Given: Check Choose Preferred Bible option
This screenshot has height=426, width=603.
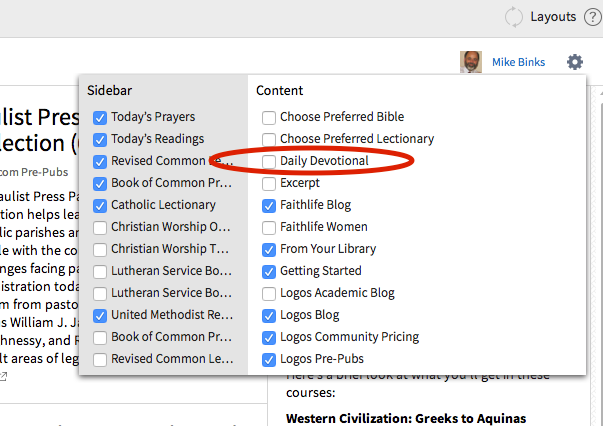Looking at the screenshot, I should (269, 118).
